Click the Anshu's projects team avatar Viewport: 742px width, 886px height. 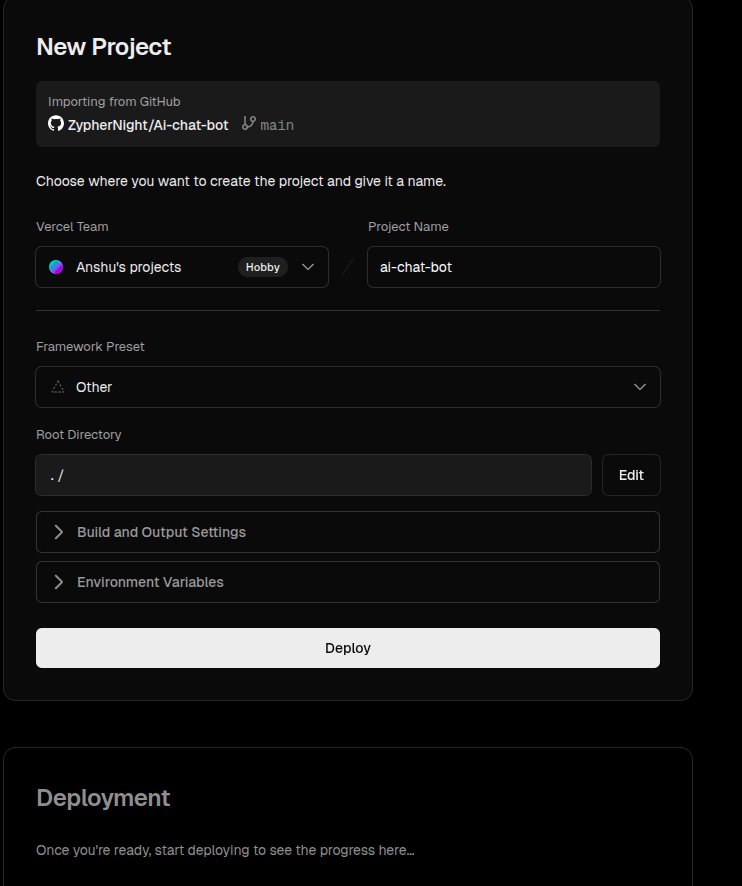57,267
